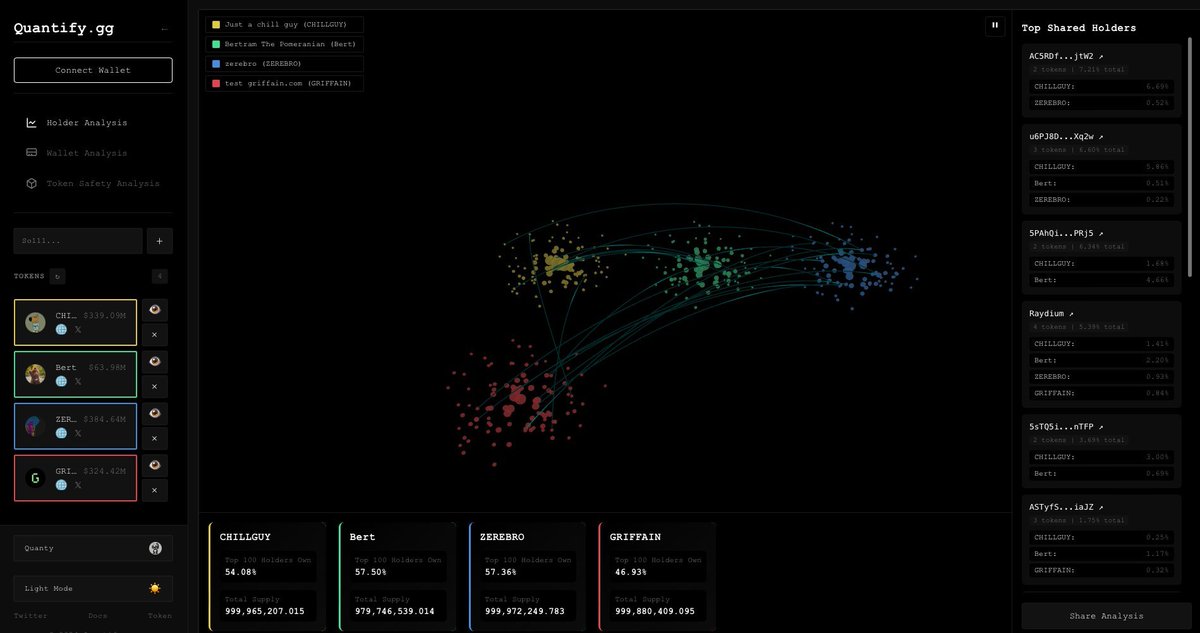Open the Quanty assistant button
This screenshot has width=1200, height=633.
click(x=93, y=548)
